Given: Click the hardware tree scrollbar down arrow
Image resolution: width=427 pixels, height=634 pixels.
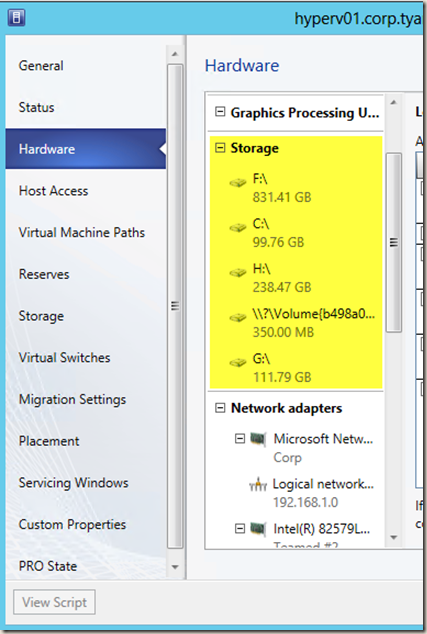Looking at the screenshot, I should [x=393, y=537].
